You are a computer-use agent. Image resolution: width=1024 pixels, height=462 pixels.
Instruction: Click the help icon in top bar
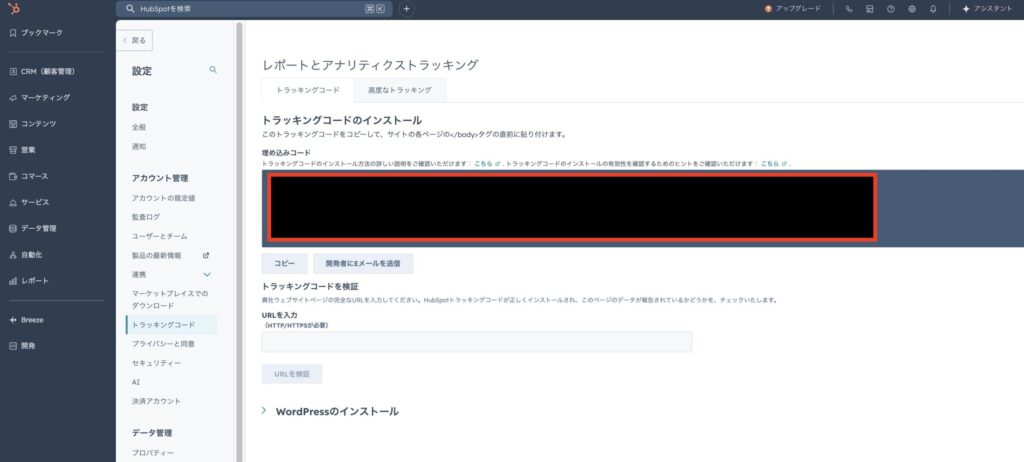(890, 9)
